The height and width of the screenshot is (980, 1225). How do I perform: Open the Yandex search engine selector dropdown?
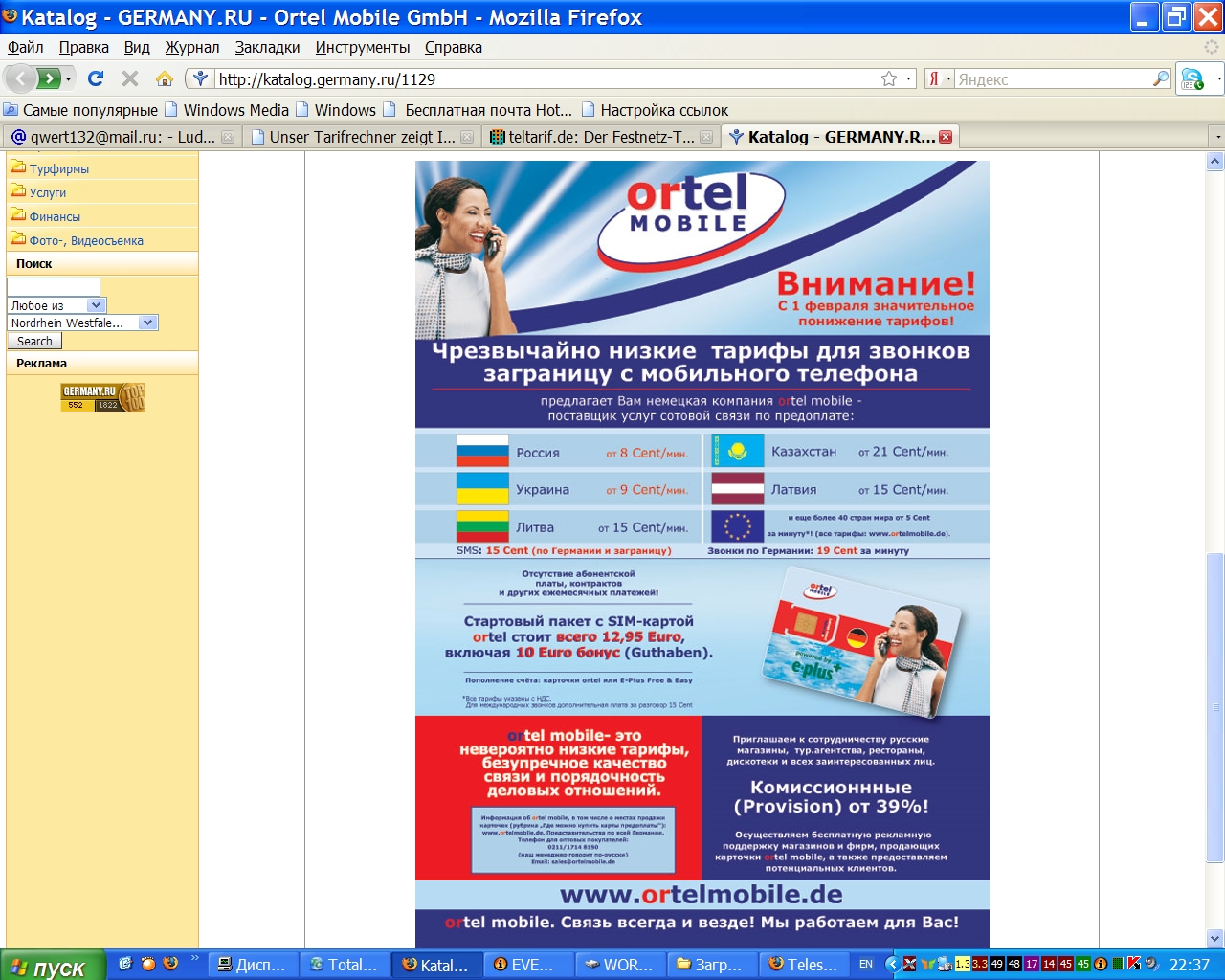tap(940, 78)
